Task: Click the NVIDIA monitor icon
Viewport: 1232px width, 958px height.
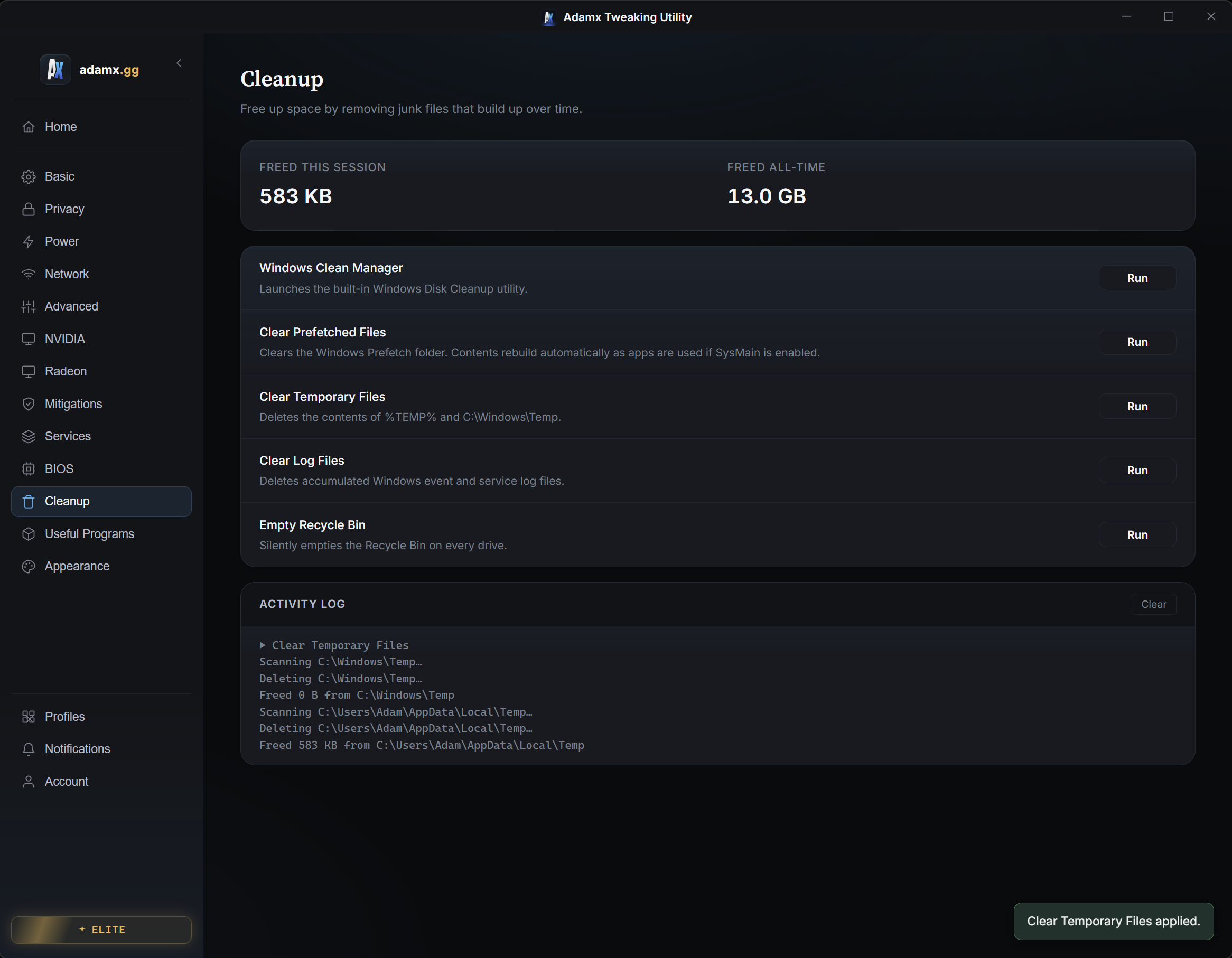Action: (28, 339)
